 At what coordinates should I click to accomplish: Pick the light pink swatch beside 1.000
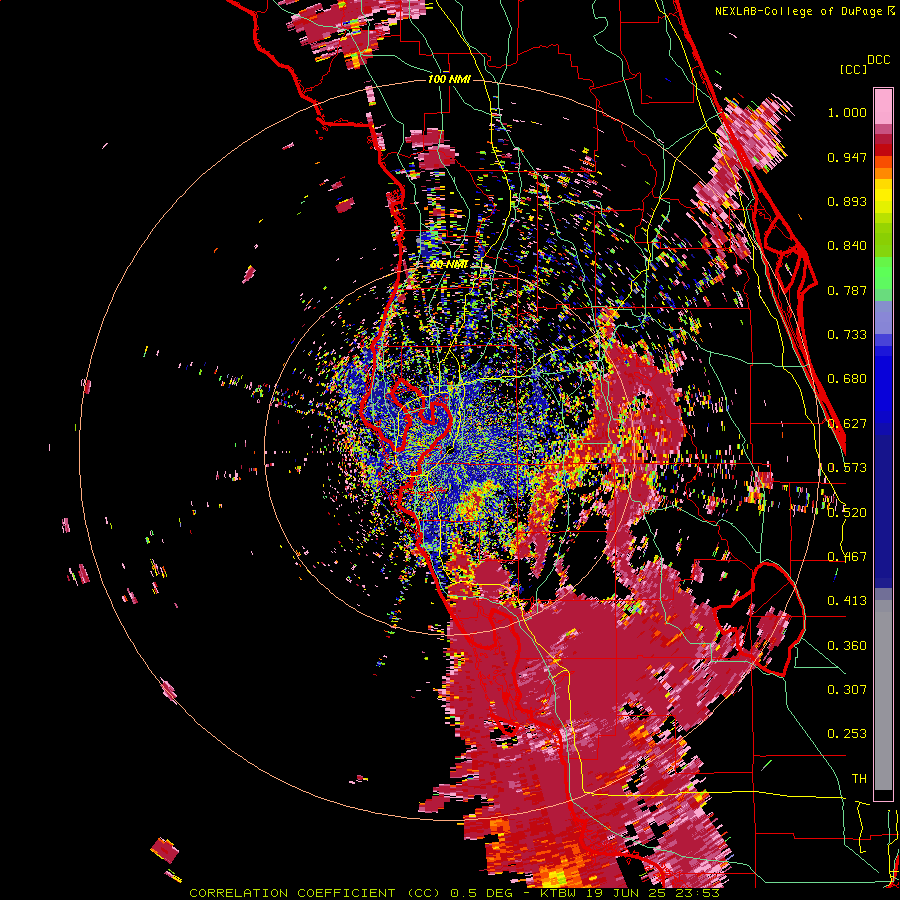pos(883,106)
